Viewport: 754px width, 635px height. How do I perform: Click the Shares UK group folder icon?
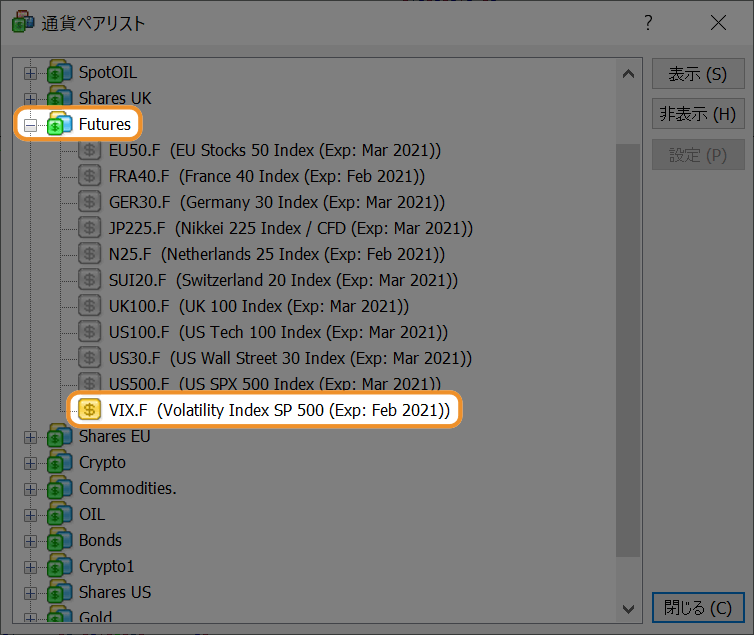pyautogui.click(x=60, y=98)
